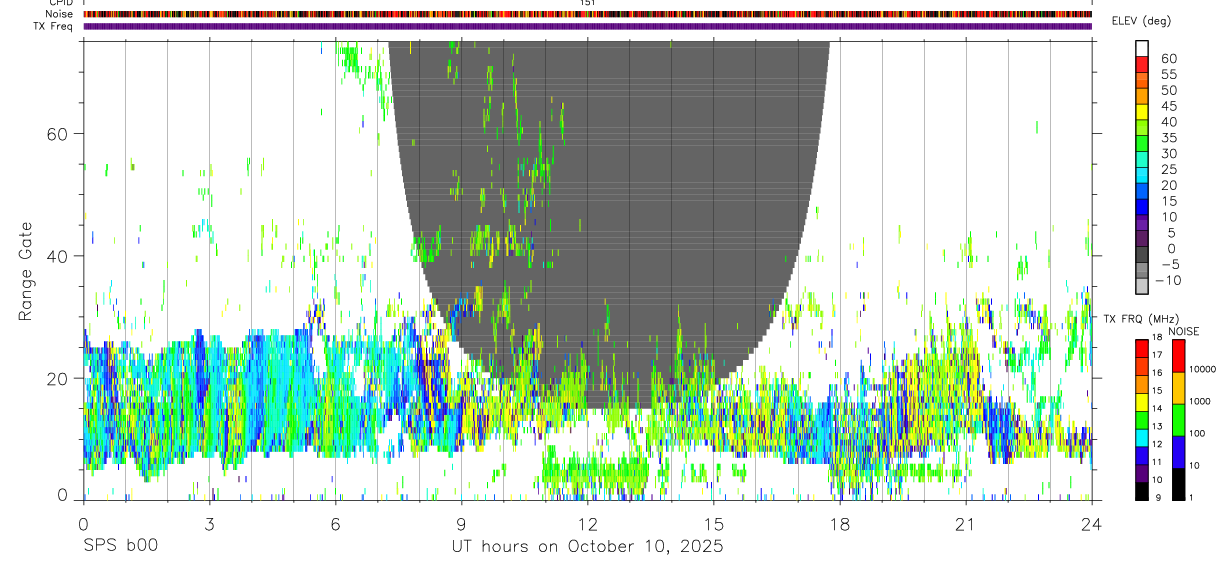Select the yellow swatch in TX FRQ colorbar
Screen dimensions: 1228x567
tap(1141, 402)
